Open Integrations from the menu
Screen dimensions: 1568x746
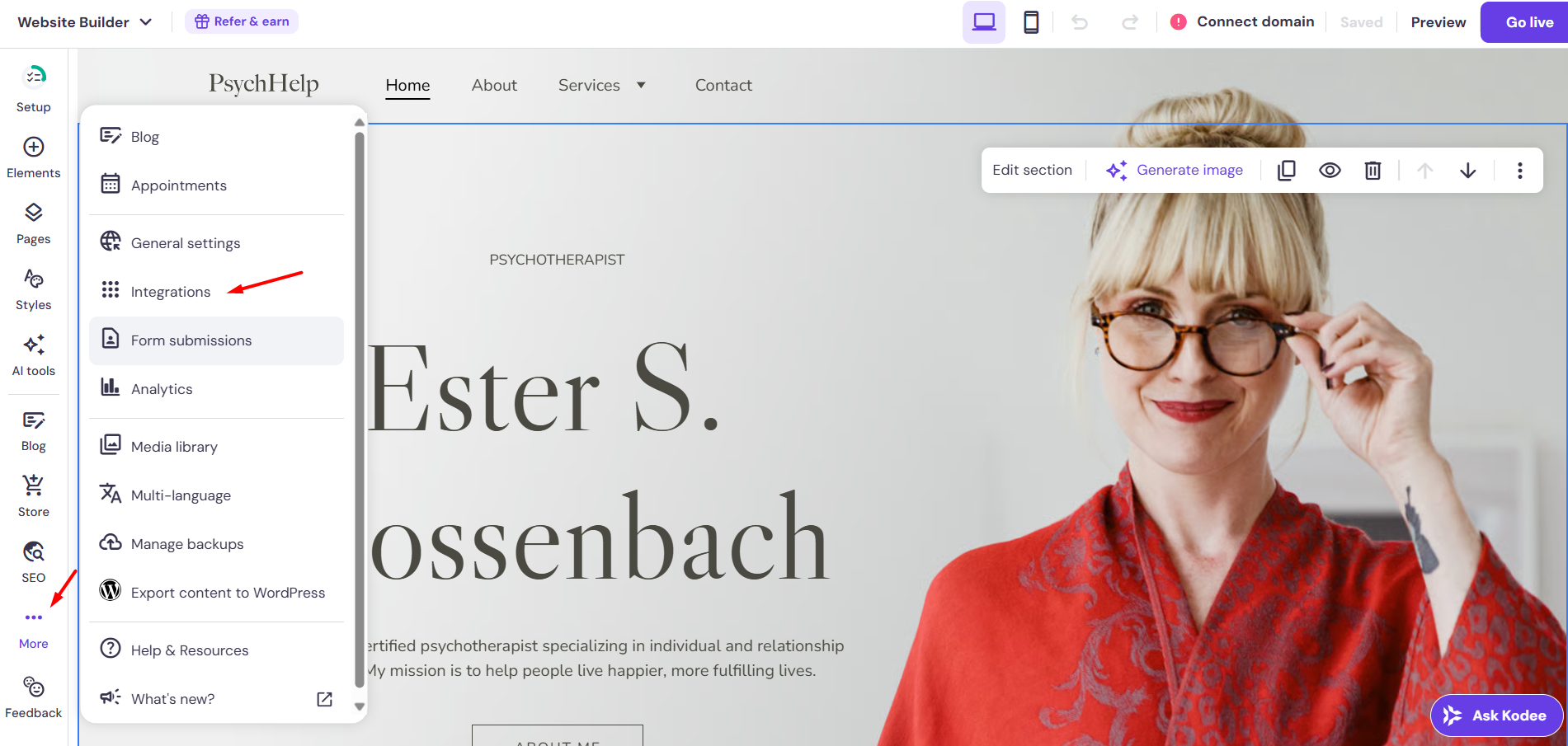coord(216,292)
